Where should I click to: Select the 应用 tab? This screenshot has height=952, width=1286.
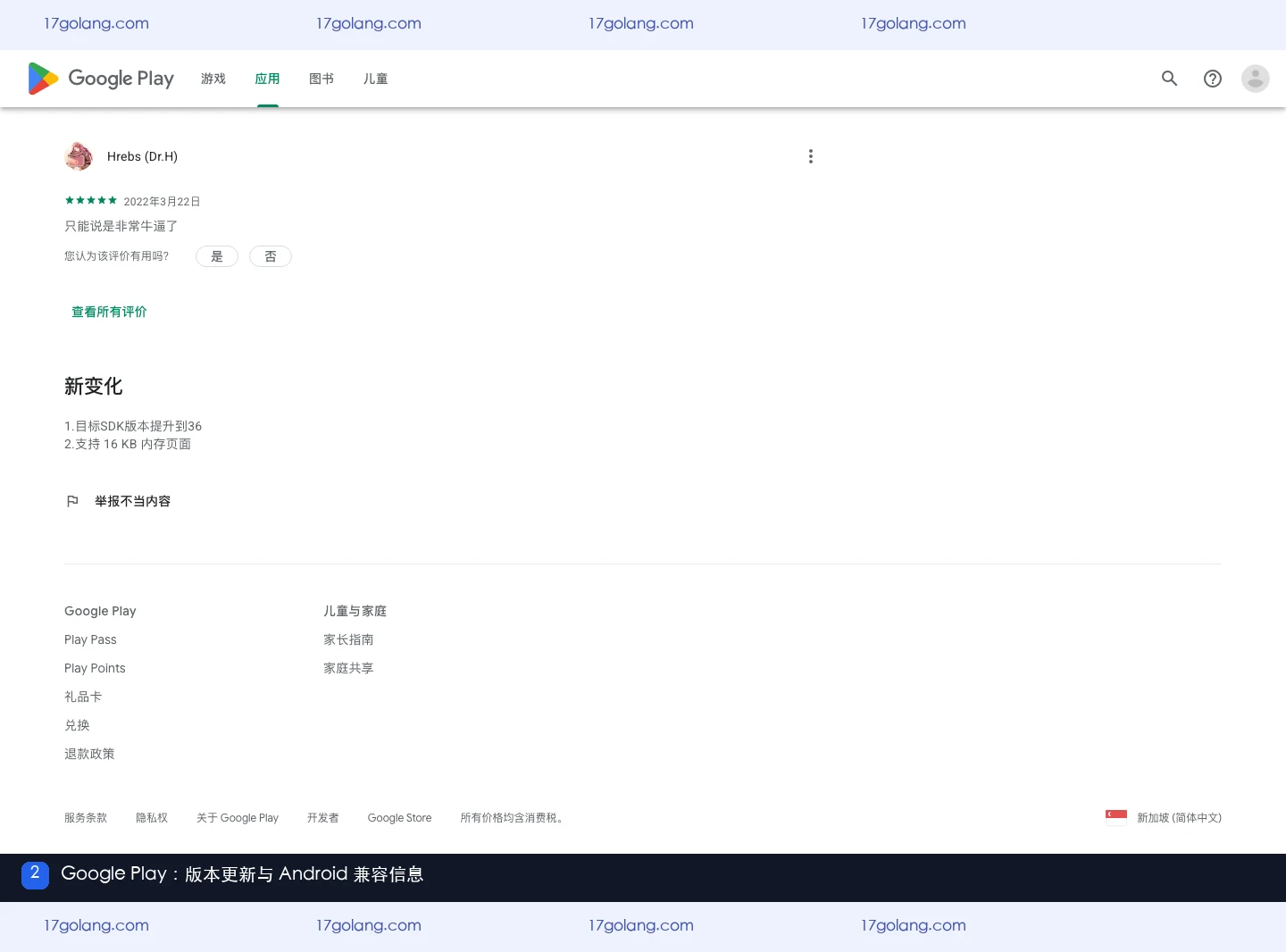pos(268,79)
